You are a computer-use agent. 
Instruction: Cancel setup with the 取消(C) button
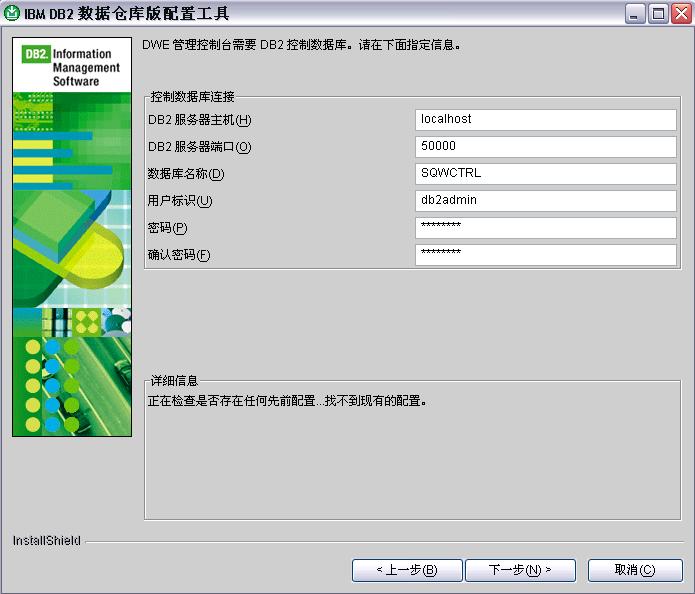pyautogui.click(x=634, y=570)
